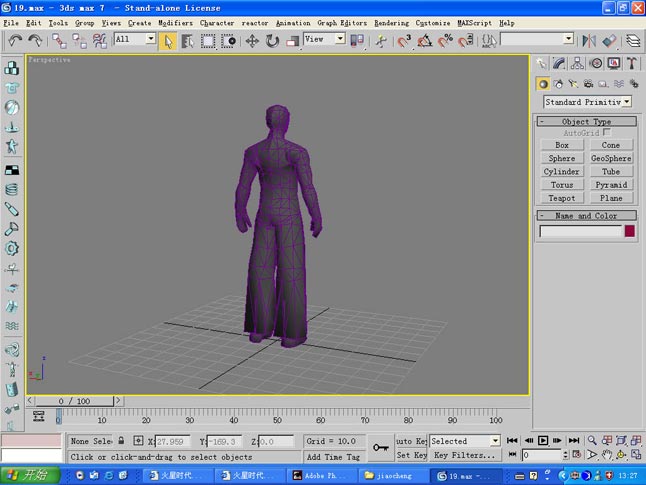This screenshot has height=485, width=646.
Task: Open Layer Manager icon
Action: (633, 41)
